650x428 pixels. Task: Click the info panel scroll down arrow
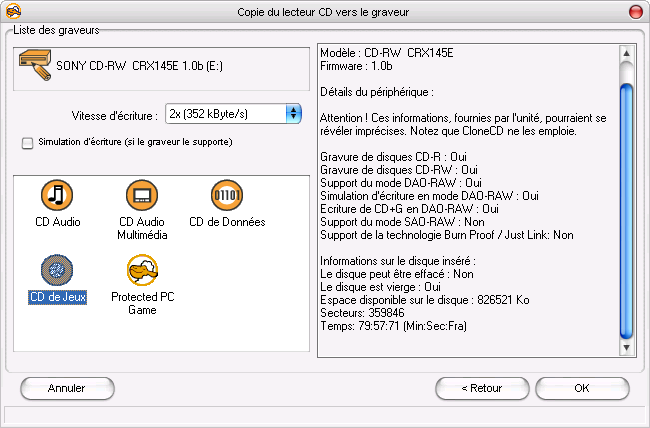coord(626,348)
